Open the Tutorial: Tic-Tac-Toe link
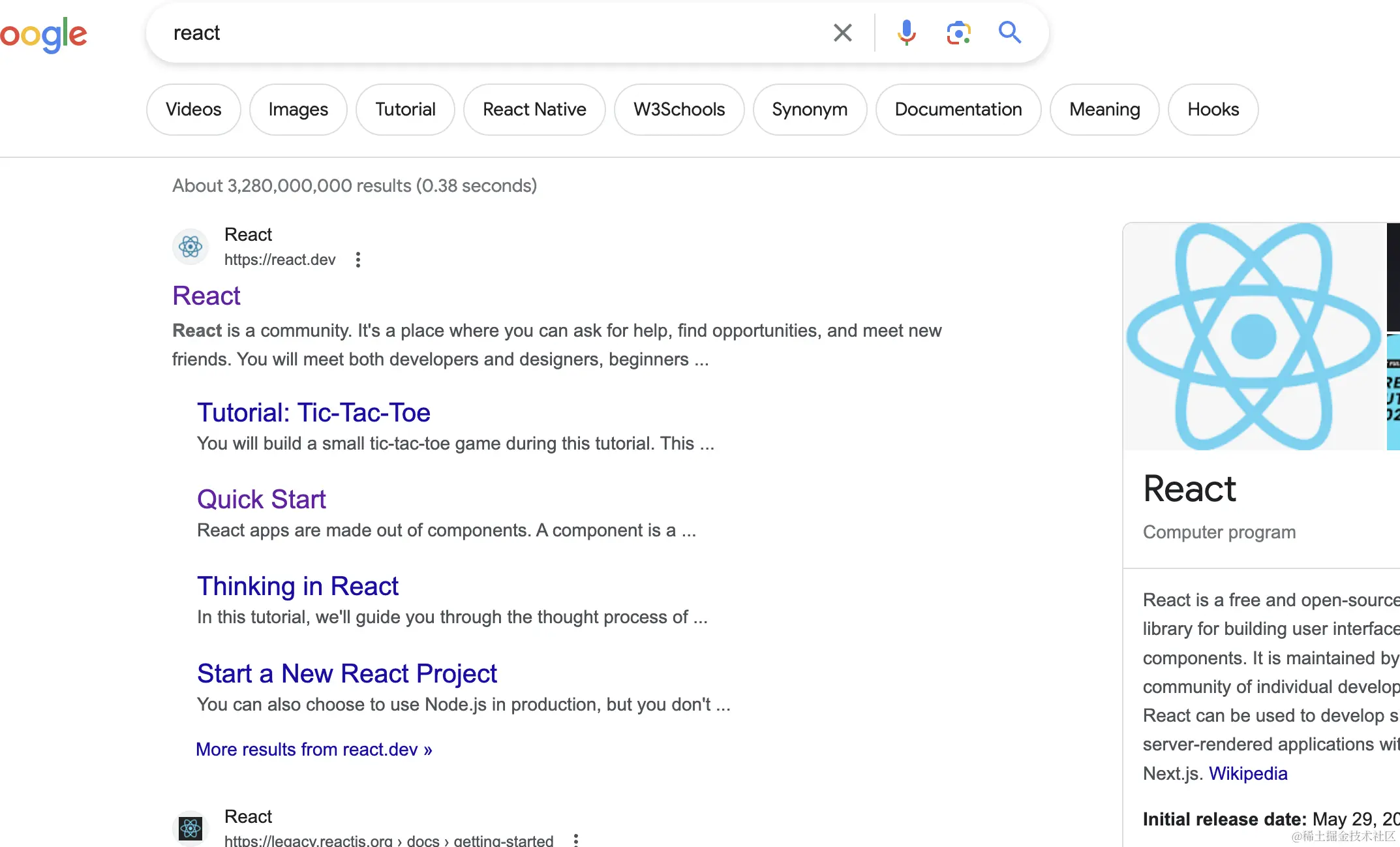 (x=313, y=412)
